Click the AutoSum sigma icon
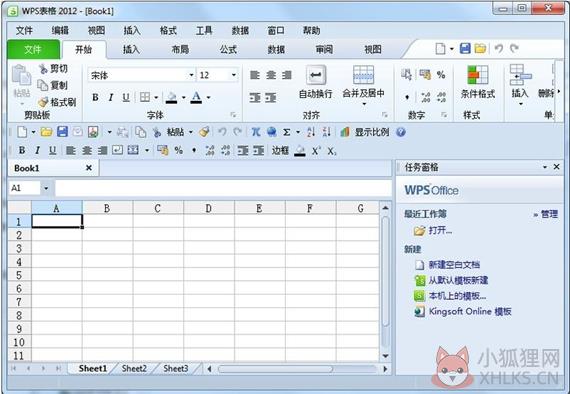Image resolution: width=570 pixels, height=394 pixels. coord(286,132)
